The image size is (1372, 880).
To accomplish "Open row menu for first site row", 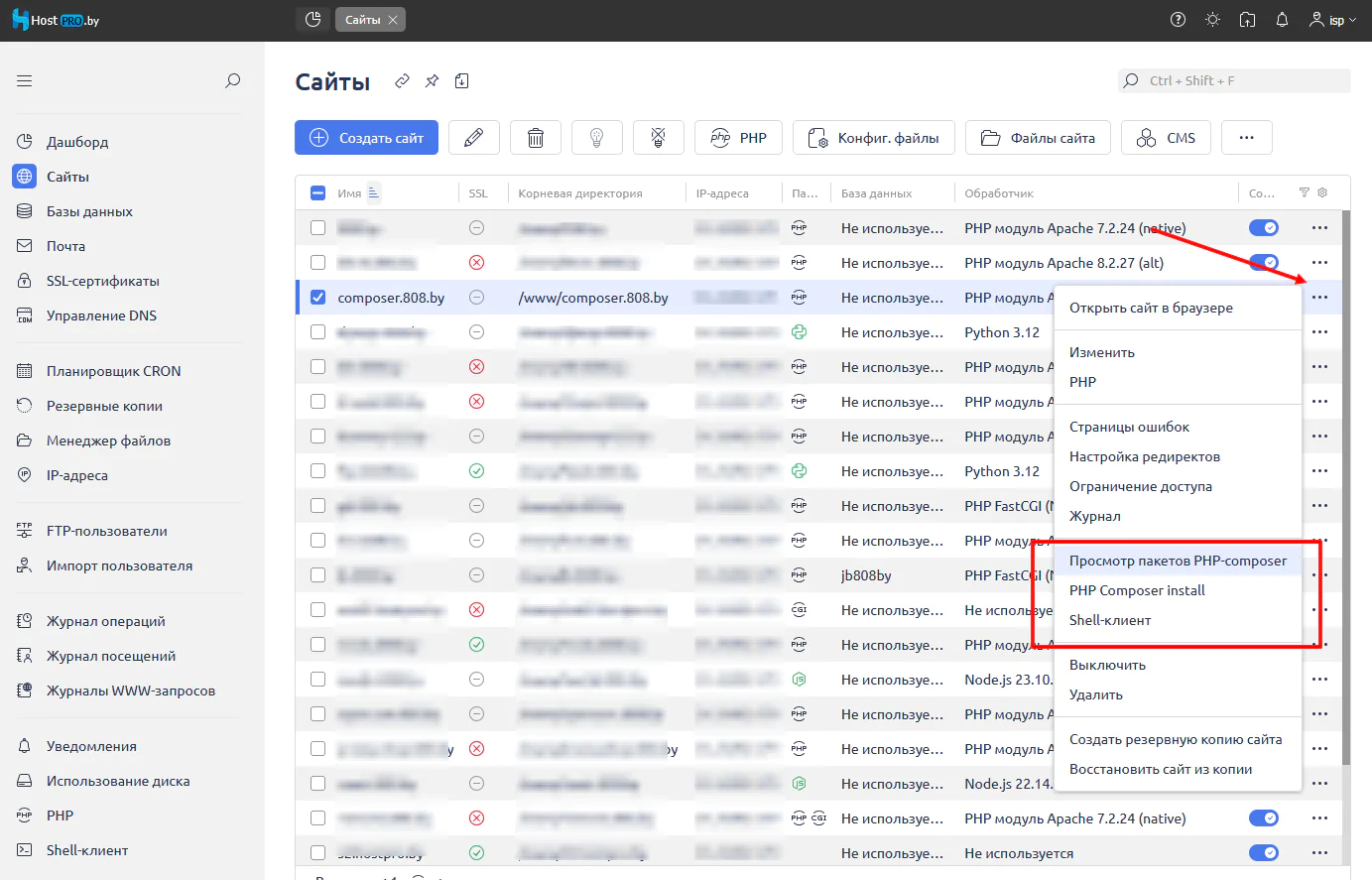I will (x=1319, y=228).
